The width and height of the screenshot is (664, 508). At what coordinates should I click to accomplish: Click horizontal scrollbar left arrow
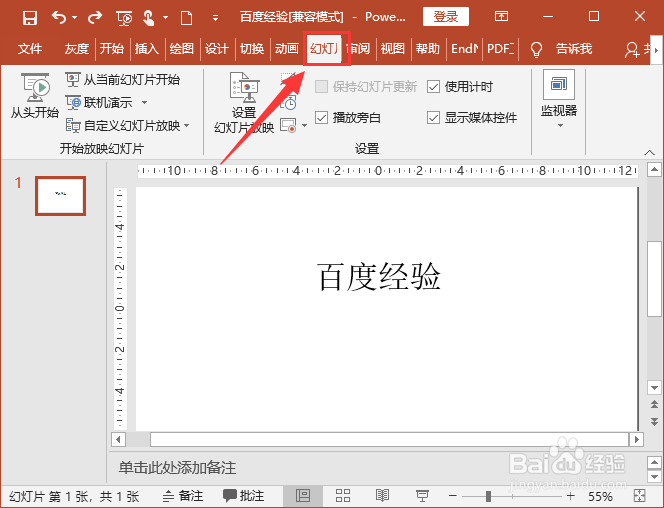118,439
